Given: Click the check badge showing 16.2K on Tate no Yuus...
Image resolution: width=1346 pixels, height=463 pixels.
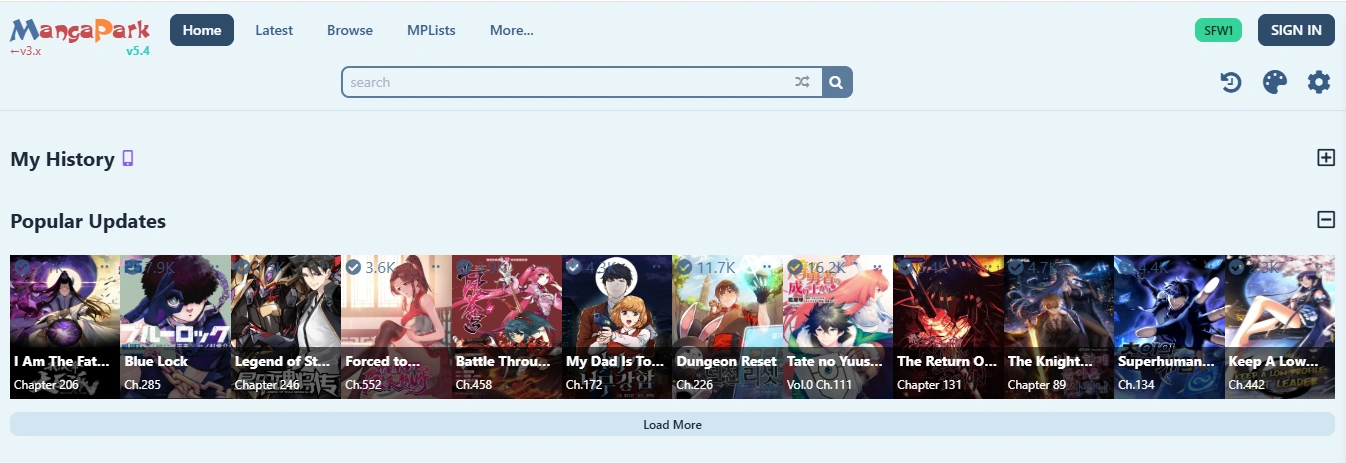Looking at the screenshot, I should pyautogui.click(x=795, y=267).
